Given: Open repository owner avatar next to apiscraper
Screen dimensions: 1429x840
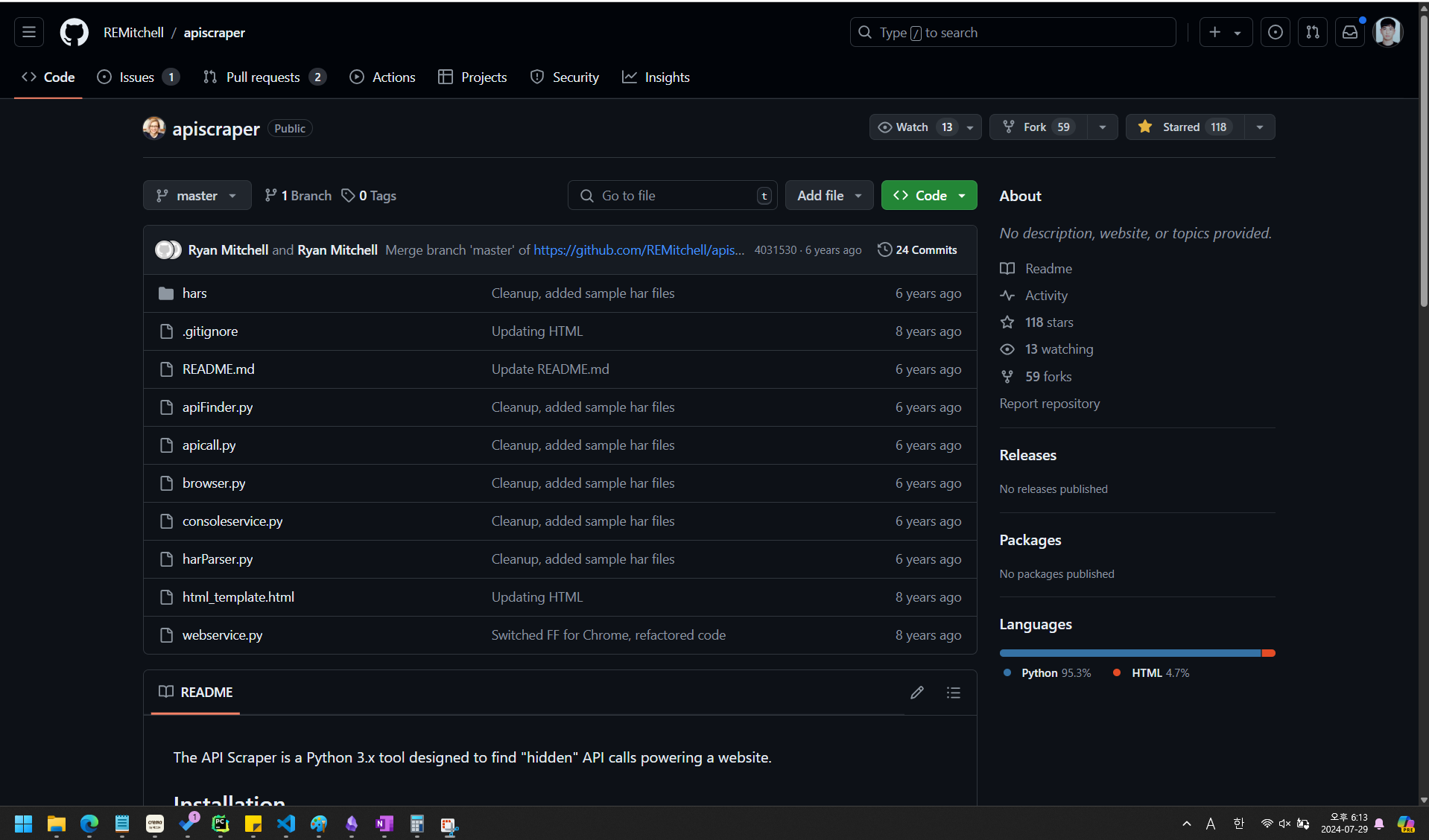Looking at the screenshot, I should click(153, 128).
